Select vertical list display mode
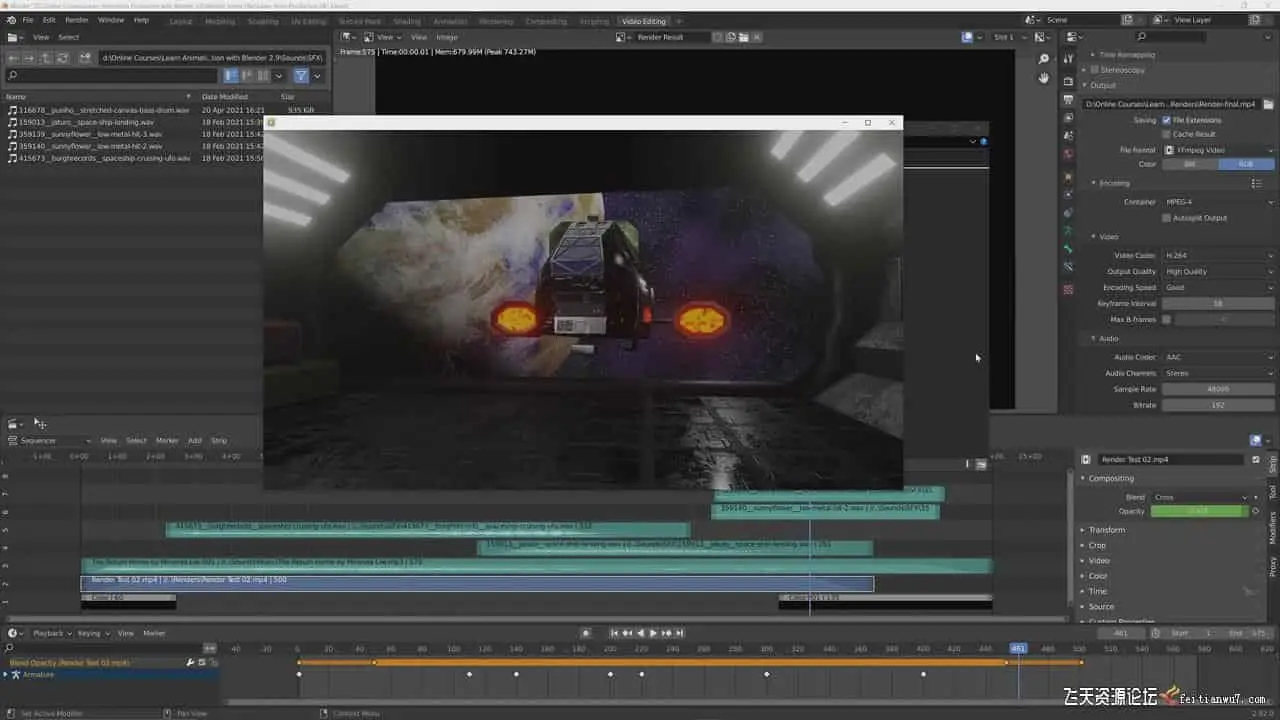This screenshot has height=720, width=1280. coord(231,75)
